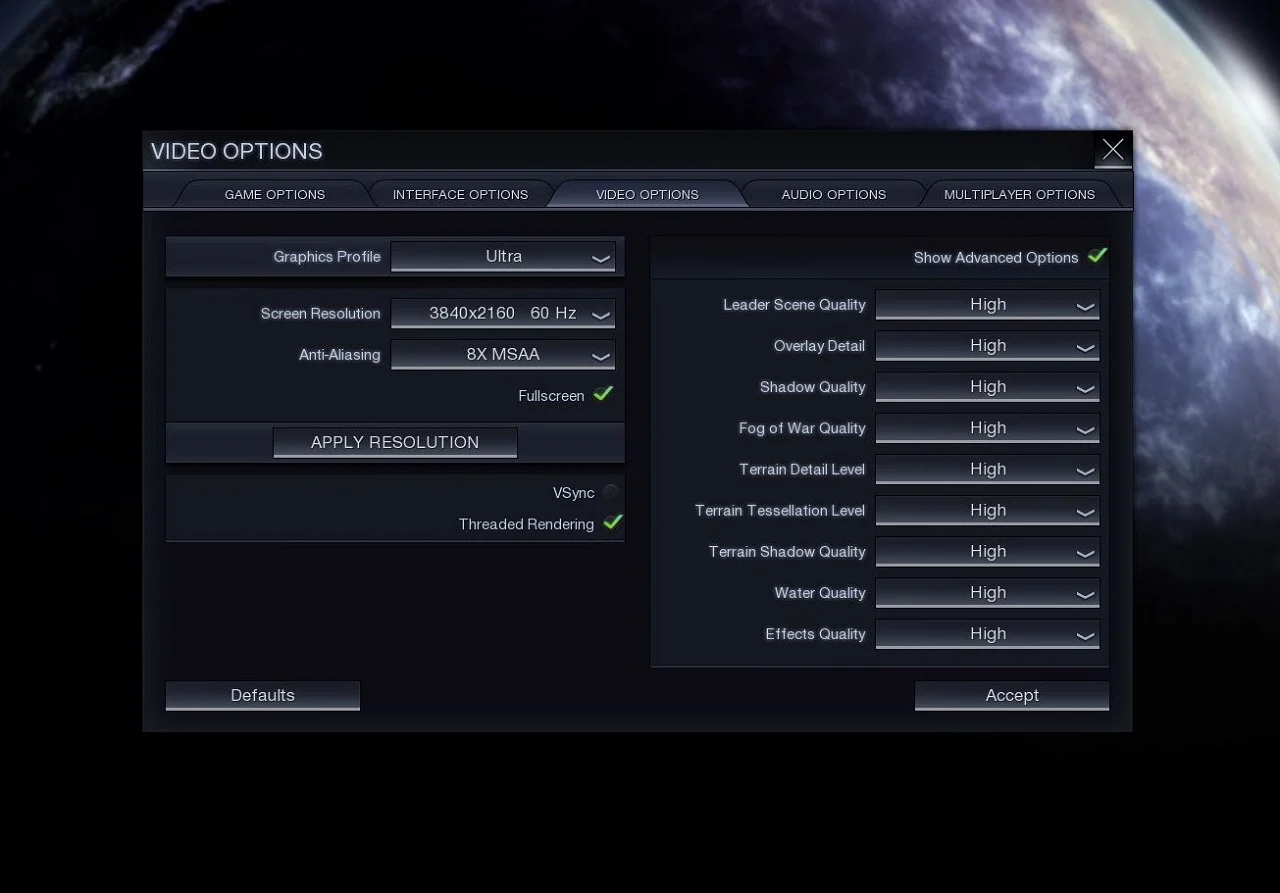Image resolution: width=1280 pixels, height=893 pixels.
Task: Open the Graphics Profile dropdown
Action: pyautogui.click(x=503, y=257)
